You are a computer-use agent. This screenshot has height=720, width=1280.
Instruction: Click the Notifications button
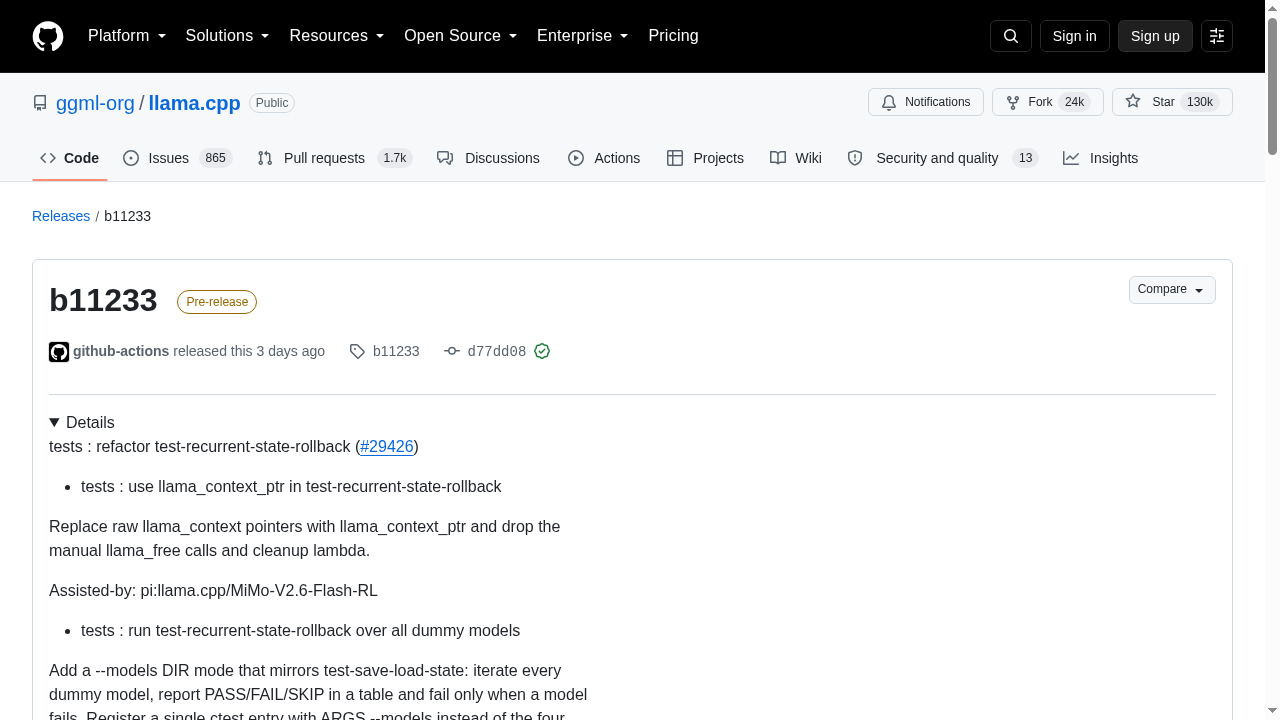click(x=926, y=102)
